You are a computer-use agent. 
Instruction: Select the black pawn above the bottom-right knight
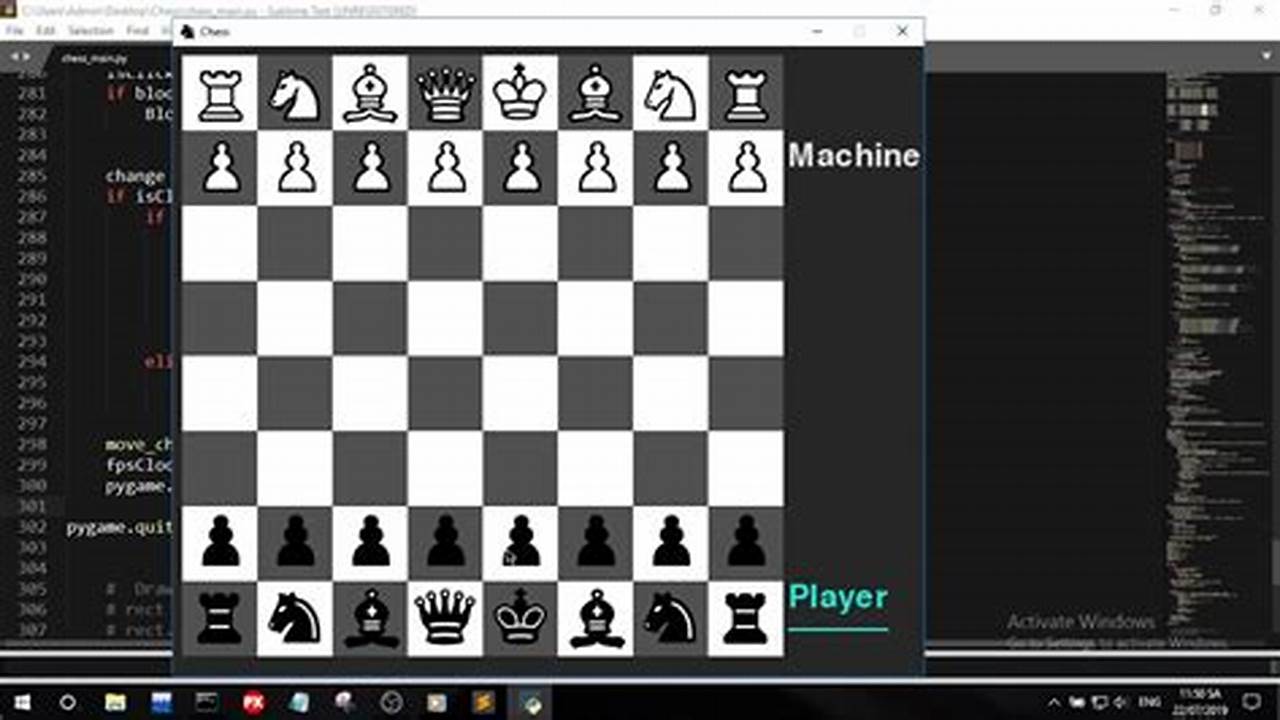pos(671,543)
